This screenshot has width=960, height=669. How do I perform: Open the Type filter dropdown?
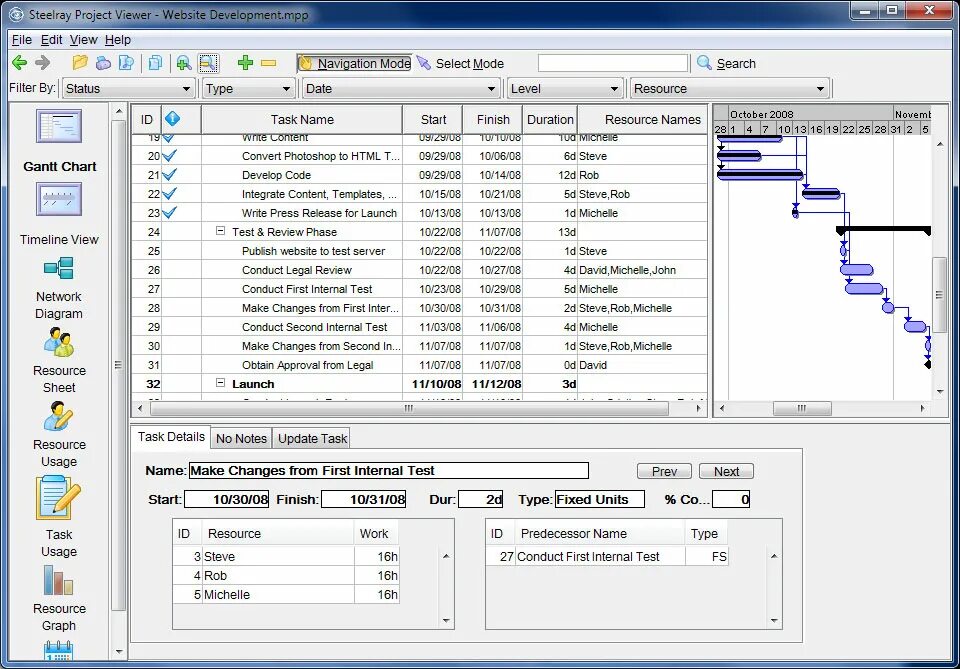coord(248,89)
